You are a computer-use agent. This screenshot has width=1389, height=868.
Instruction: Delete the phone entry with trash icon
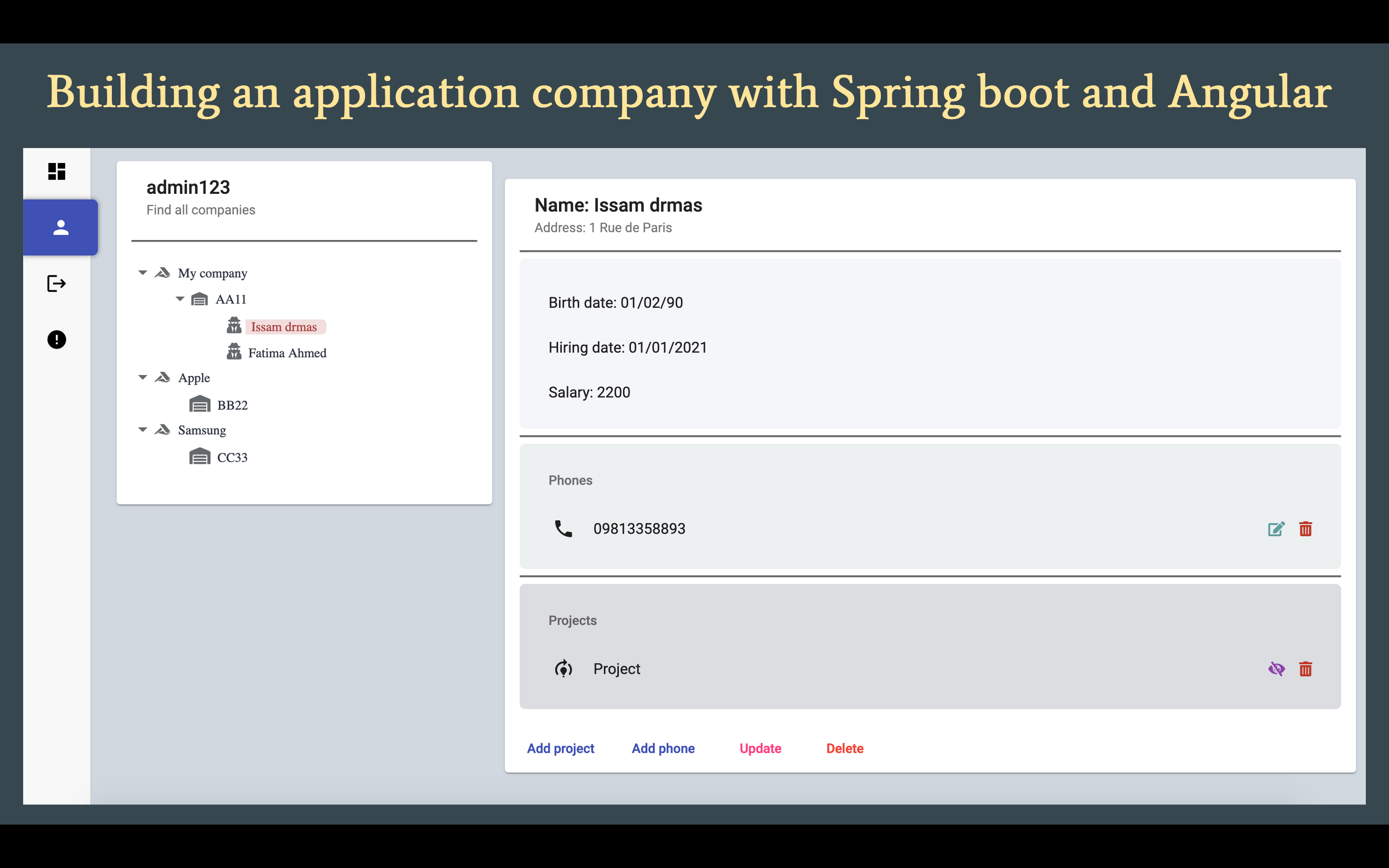[x=1305, y=529]
